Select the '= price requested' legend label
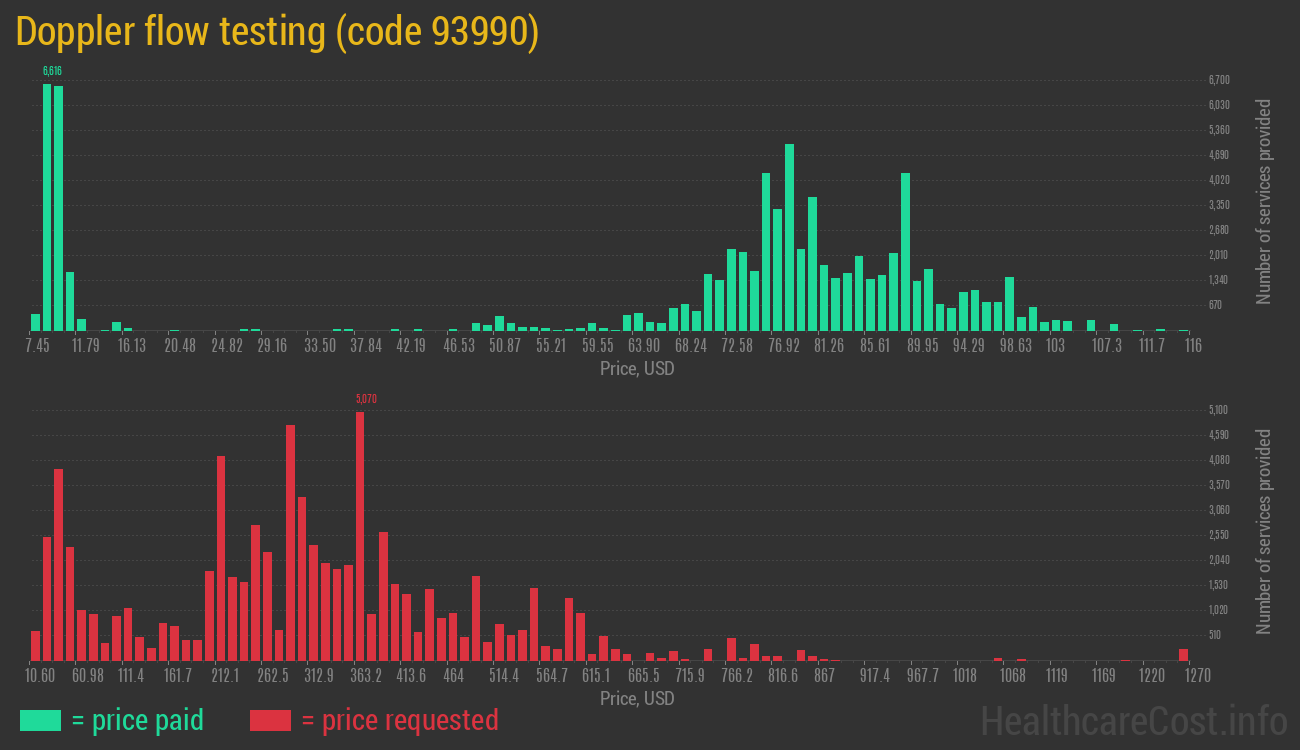Screen dimensions: 1300x750 [399, 720]
